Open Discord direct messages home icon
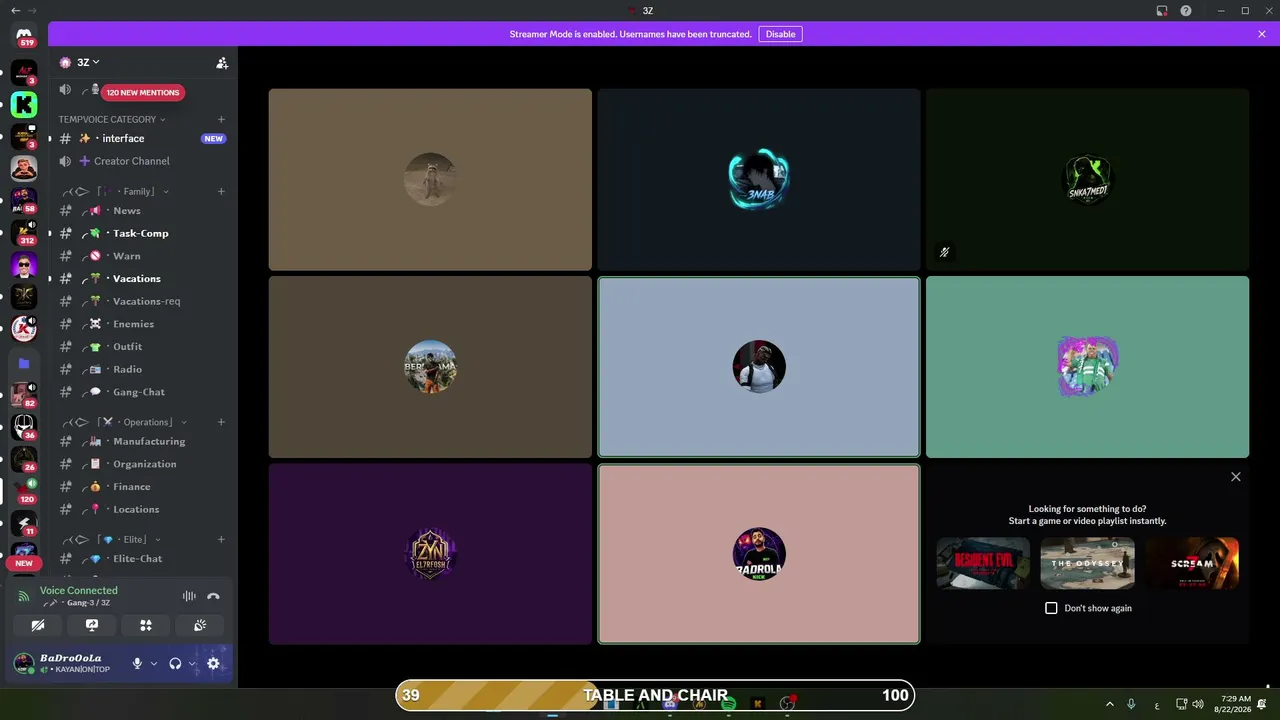 coord(24,35)
